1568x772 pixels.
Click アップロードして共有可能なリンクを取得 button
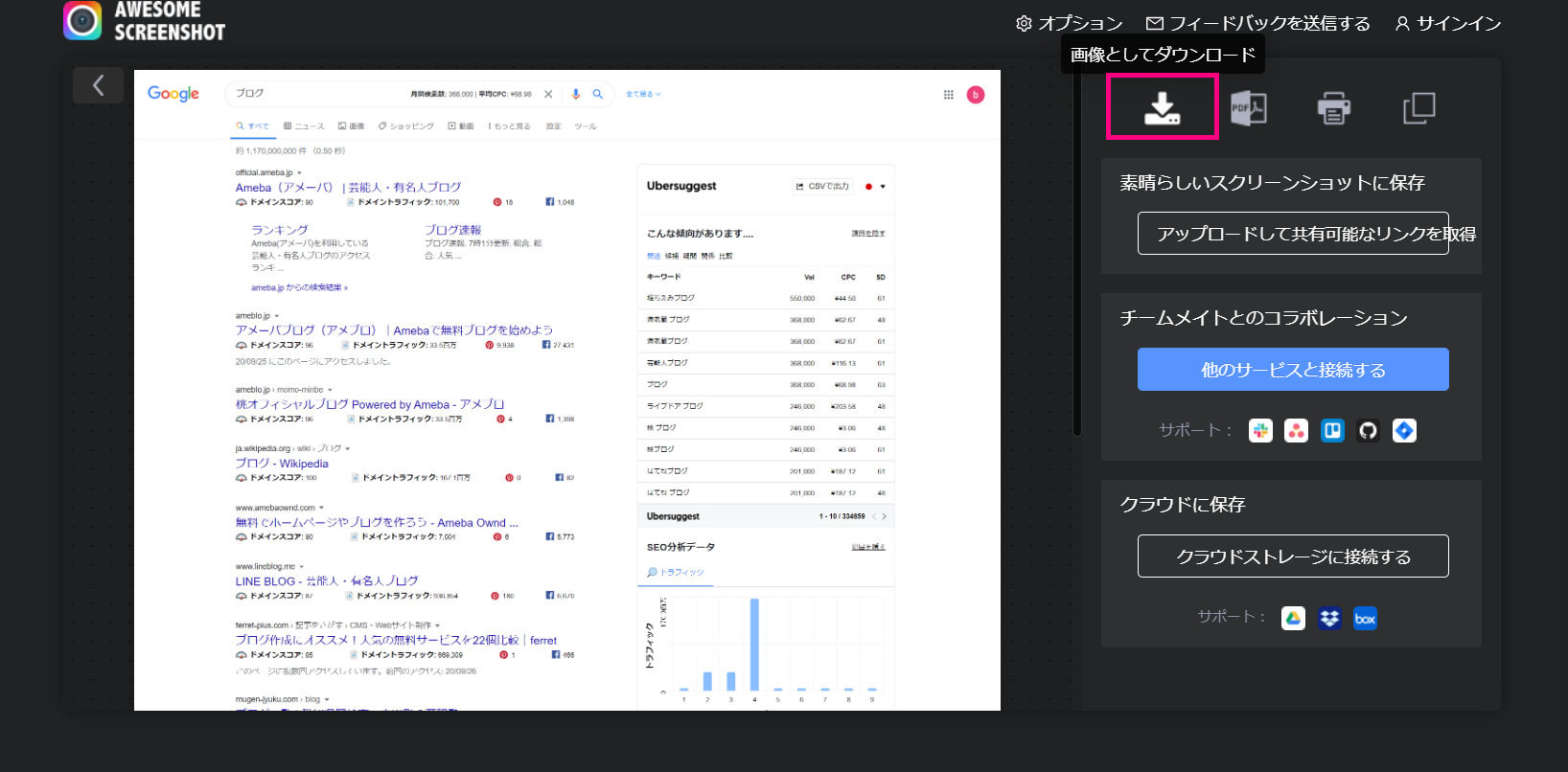coord(1293,234)
